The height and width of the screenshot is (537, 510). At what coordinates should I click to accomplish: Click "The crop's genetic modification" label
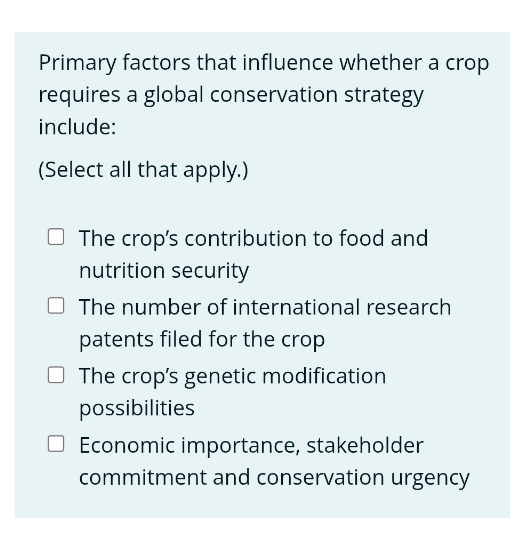(x=233, y=376)
